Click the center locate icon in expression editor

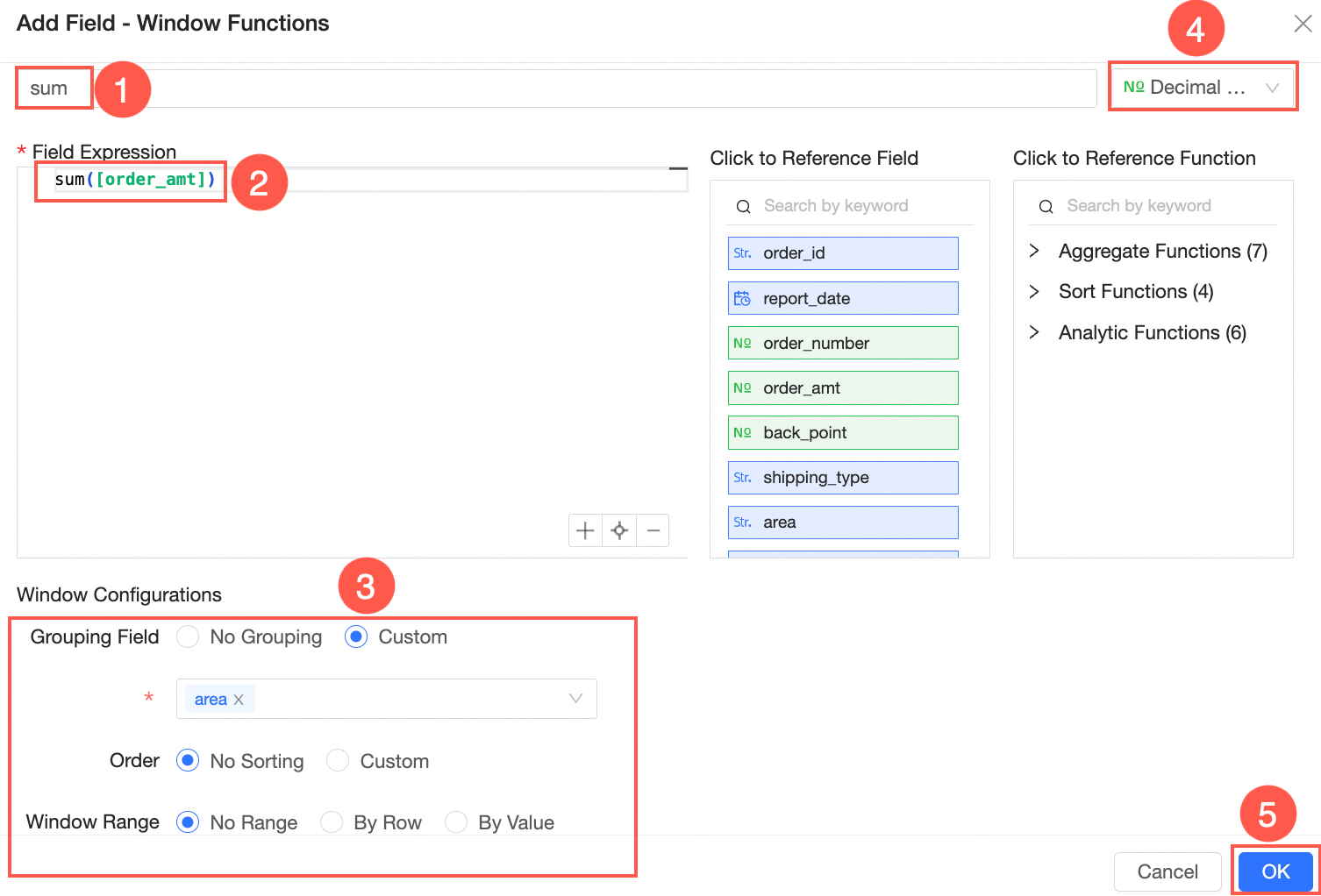click(x=619, y=530)
